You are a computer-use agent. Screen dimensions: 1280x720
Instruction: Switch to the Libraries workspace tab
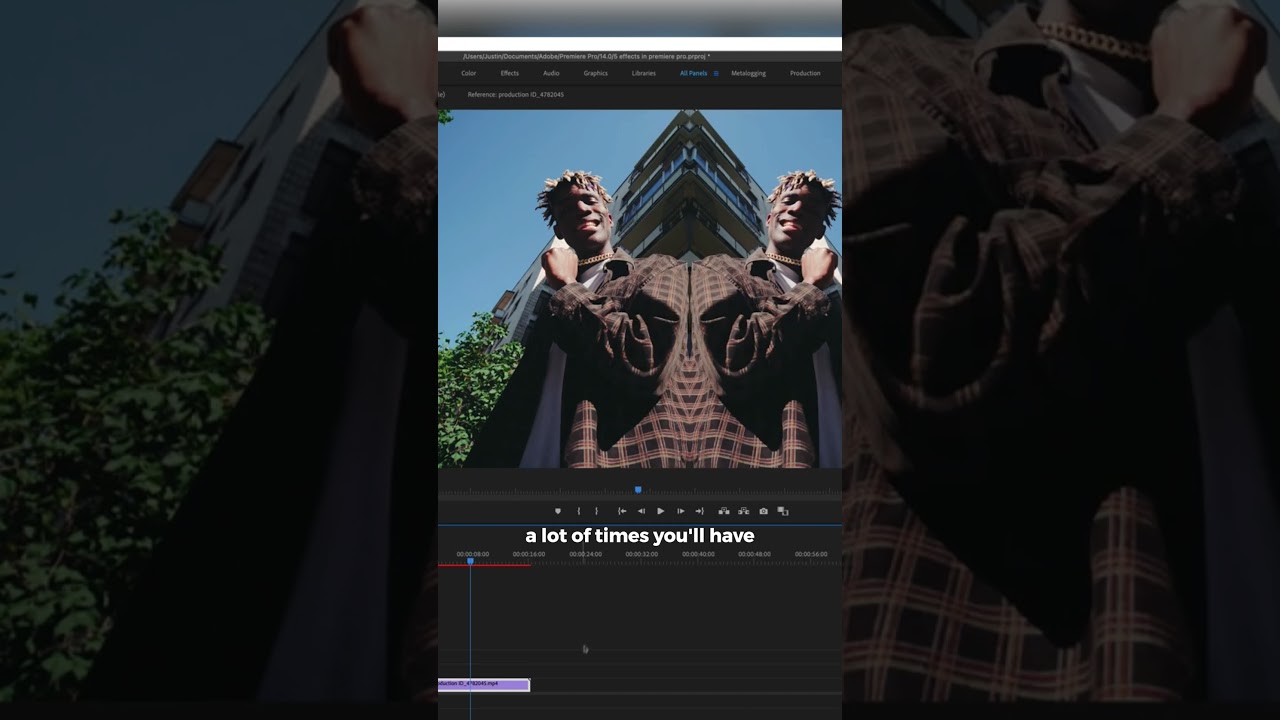(644, 73)
